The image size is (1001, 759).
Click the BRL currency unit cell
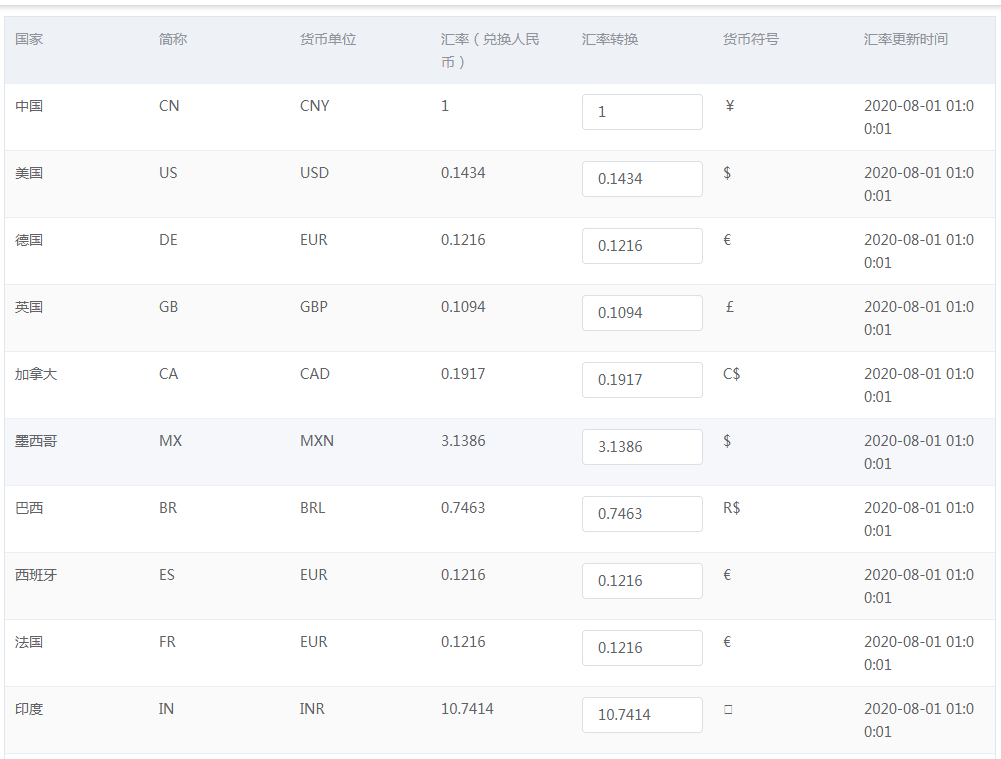313,508
